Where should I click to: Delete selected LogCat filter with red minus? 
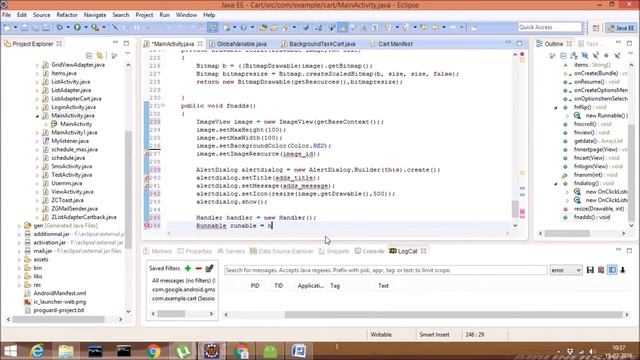coord(198,268)
